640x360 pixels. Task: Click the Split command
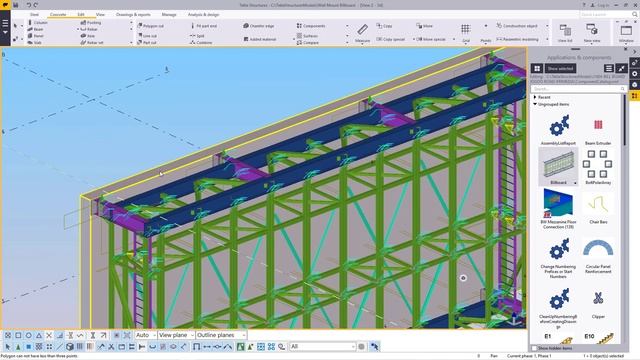coord(197,36)
